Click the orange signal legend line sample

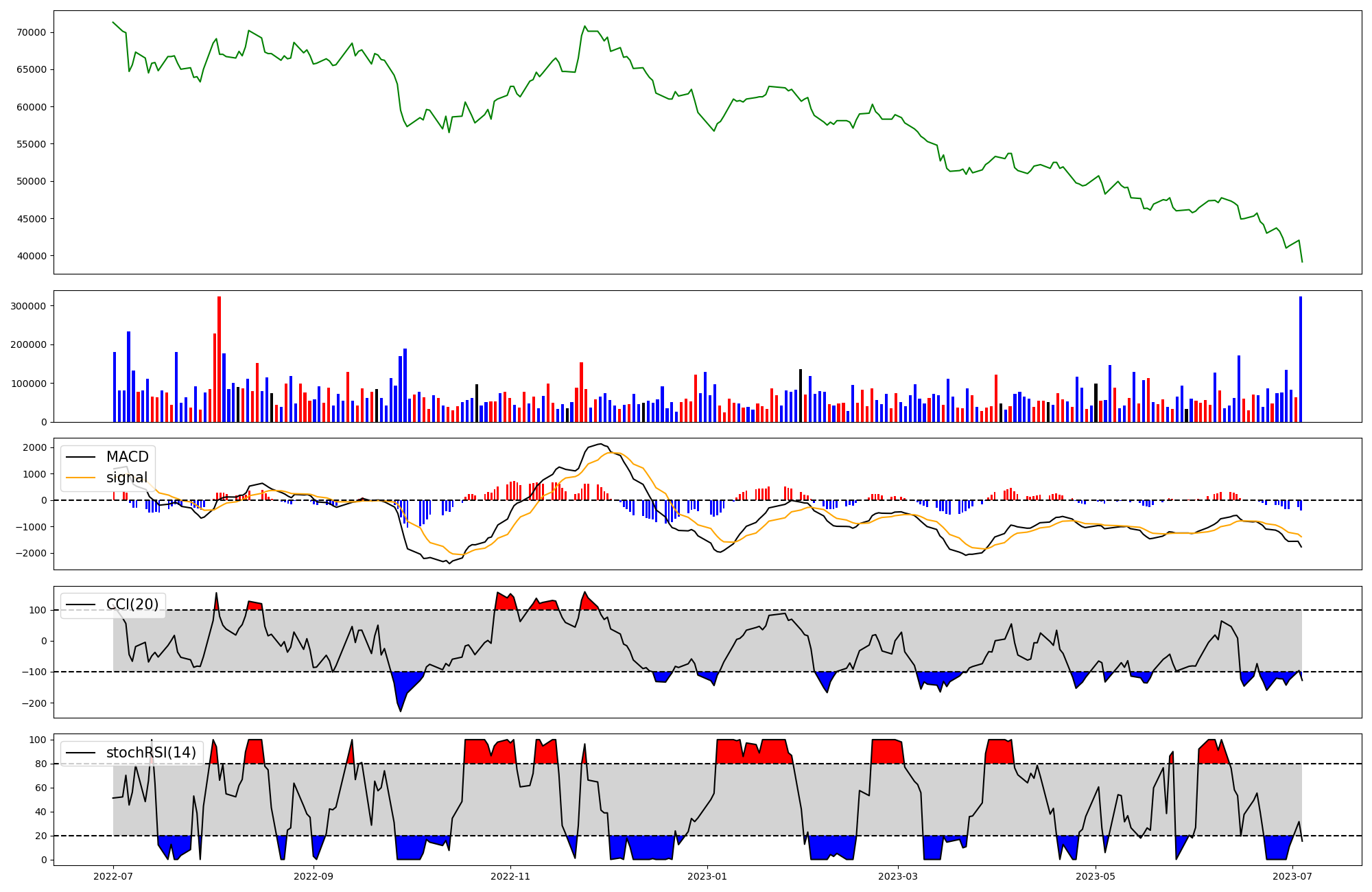[81, 478]
